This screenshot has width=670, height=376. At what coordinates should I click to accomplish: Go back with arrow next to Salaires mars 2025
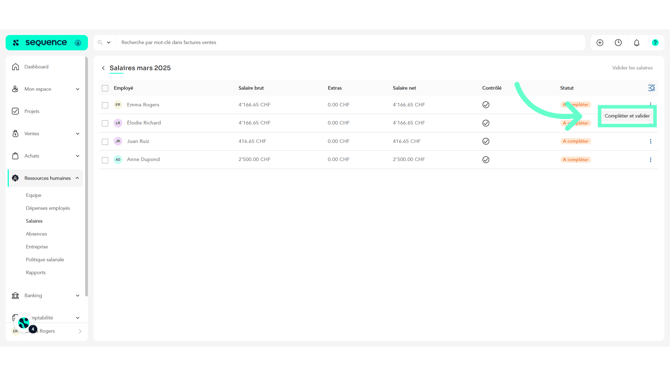tap(103, 68)
